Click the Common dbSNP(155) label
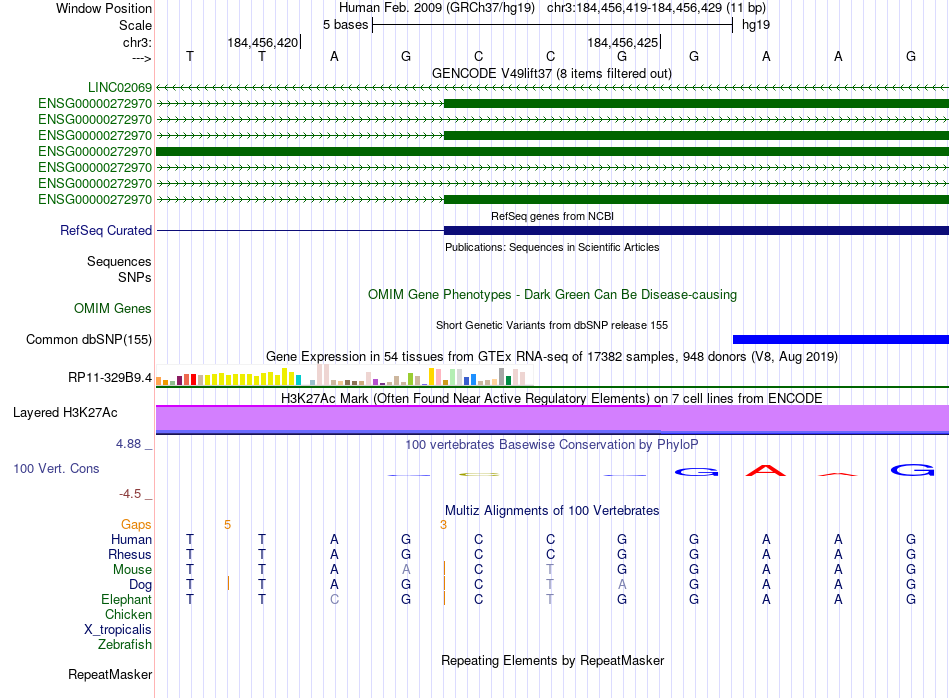 88,339
